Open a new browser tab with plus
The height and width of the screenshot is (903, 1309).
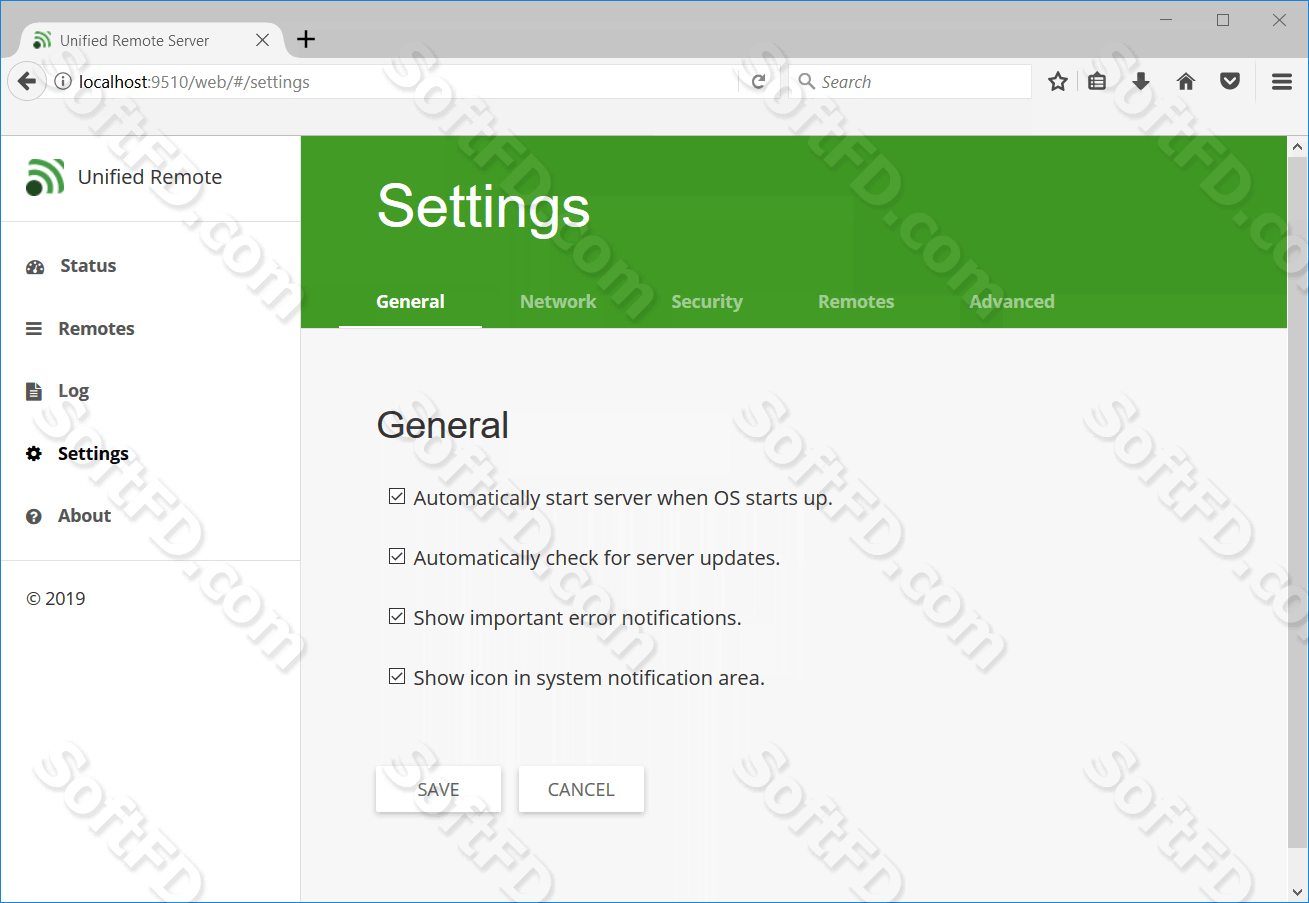307,40
